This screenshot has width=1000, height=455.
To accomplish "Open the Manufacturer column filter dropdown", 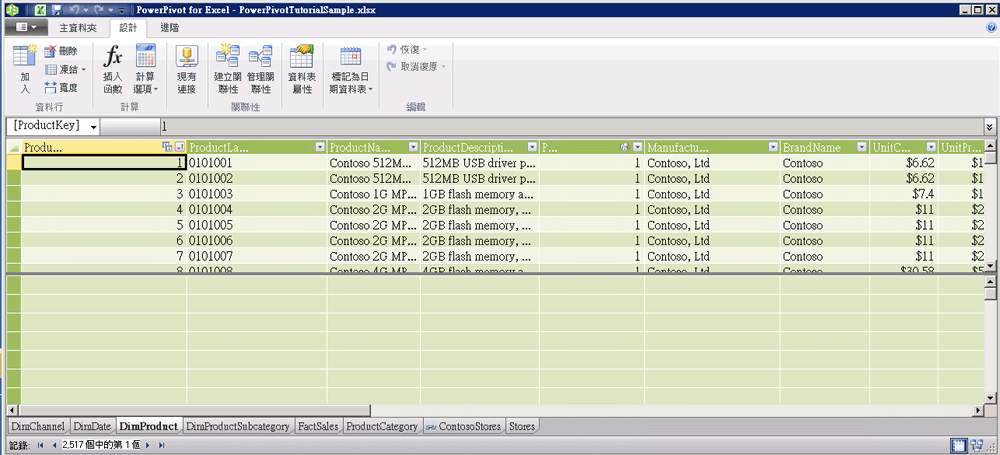I will coord(773,147).
